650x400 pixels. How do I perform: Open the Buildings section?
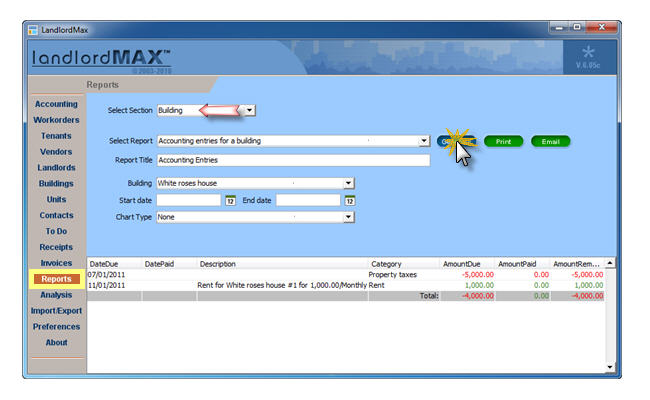click(56, 184)
